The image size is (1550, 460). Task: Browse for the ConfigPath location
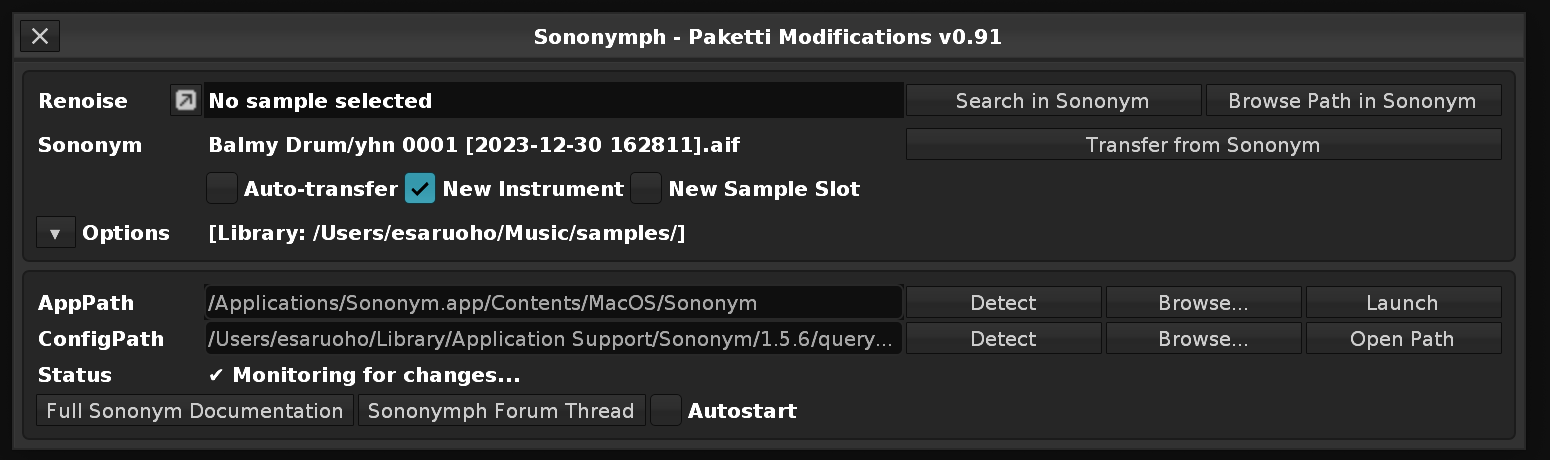pyautogui.click(x=1203, y=339)
